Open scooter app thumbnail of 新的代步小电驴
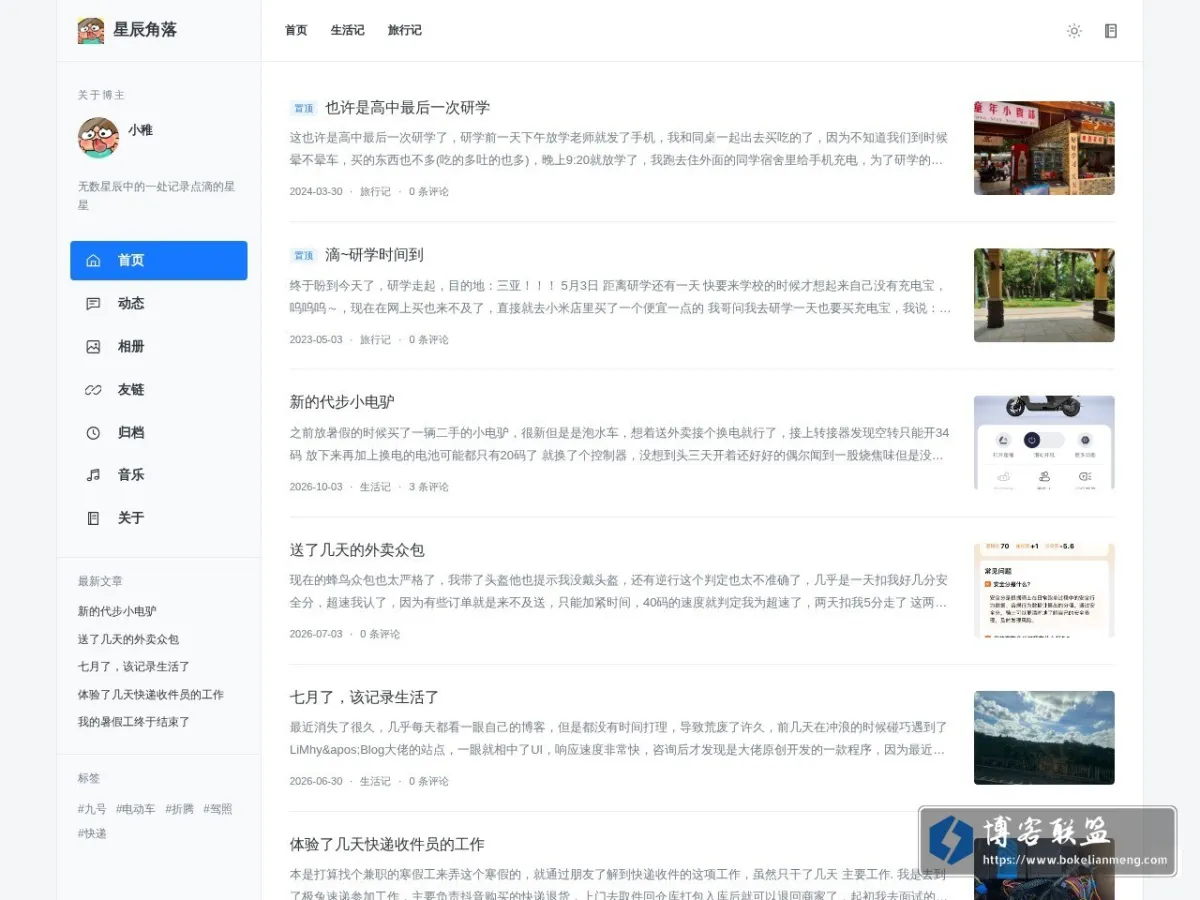Image resolution: width=1200 pixels, height=900 pixels. pyautogui.click(x=1044, y=442)
